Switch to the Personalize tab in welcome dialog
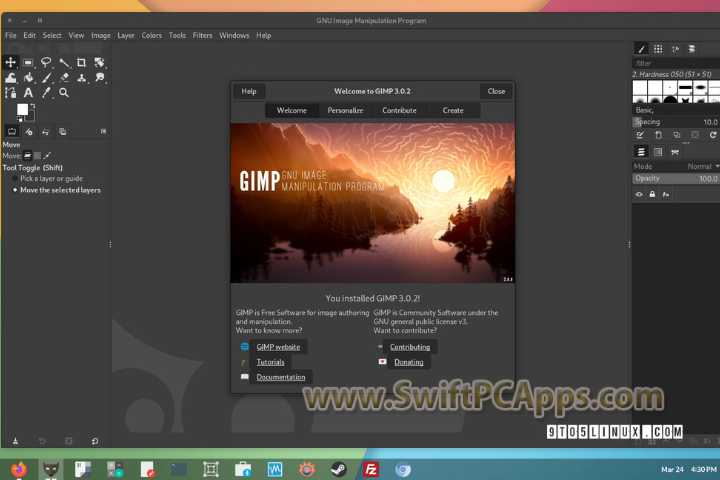720x480 pixels. (345, 111)
